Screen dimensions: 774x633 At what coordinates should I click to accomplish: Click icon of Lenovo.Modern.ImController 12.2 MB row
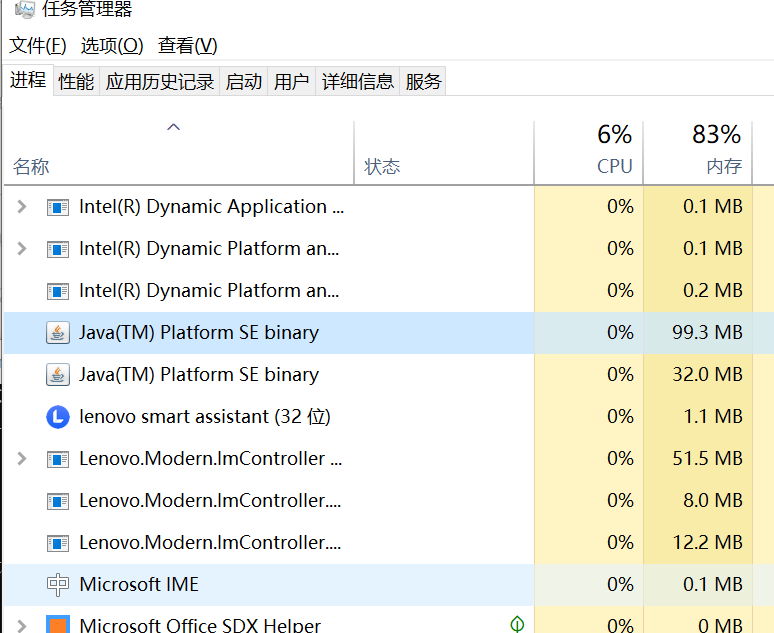[x=58, y=544]
